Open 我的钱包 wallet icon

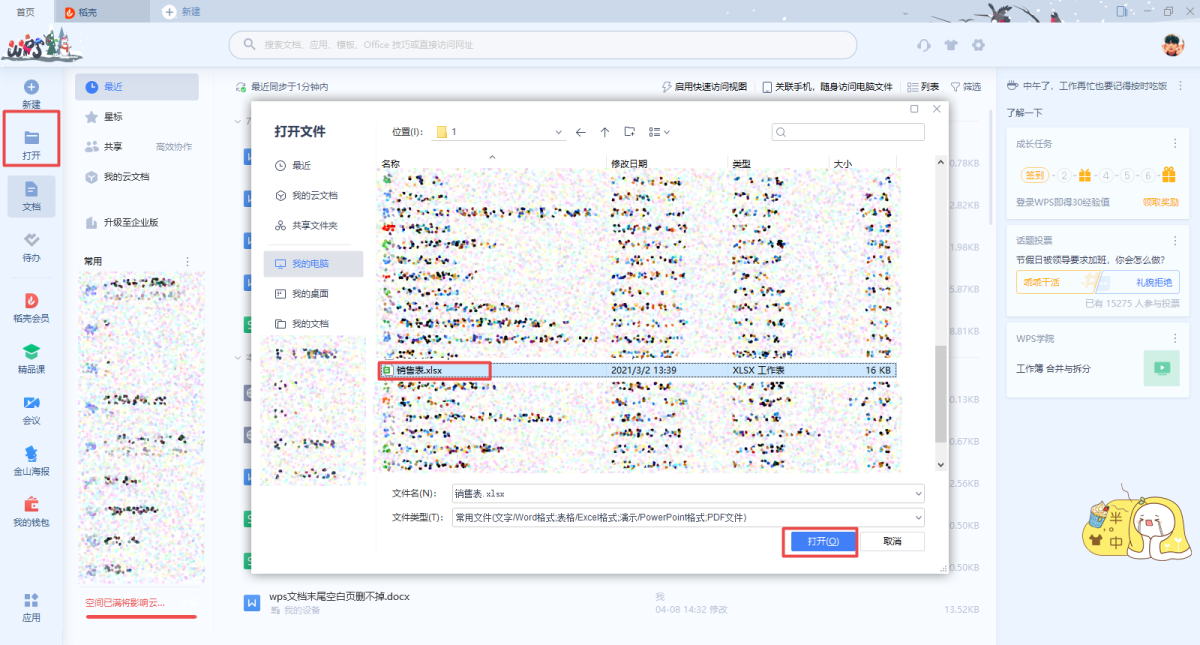pos(31,505)
